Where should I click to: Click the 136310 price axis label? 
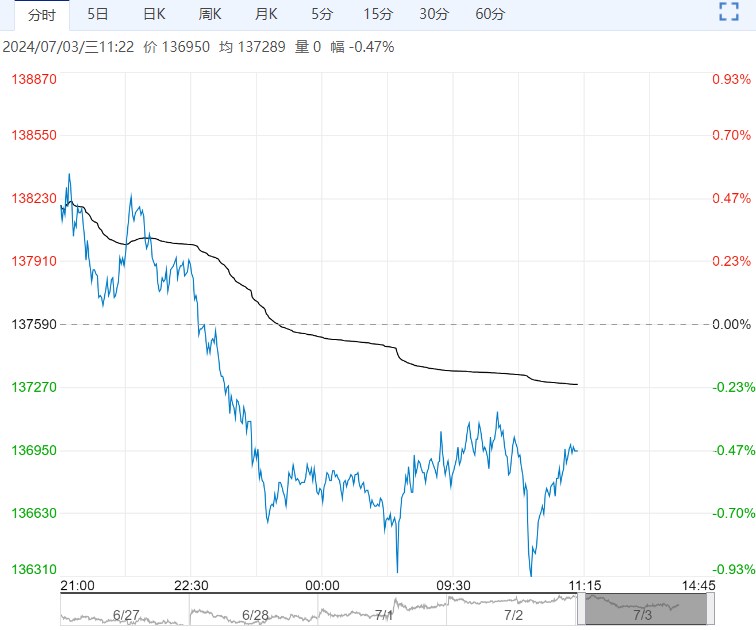(x=34, y=569)
